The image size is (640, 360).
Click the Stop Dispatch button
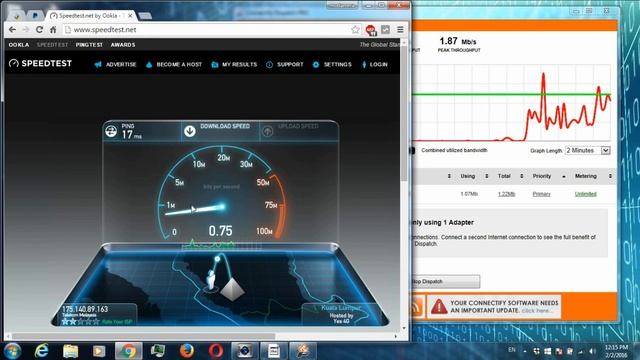point(445,282)
